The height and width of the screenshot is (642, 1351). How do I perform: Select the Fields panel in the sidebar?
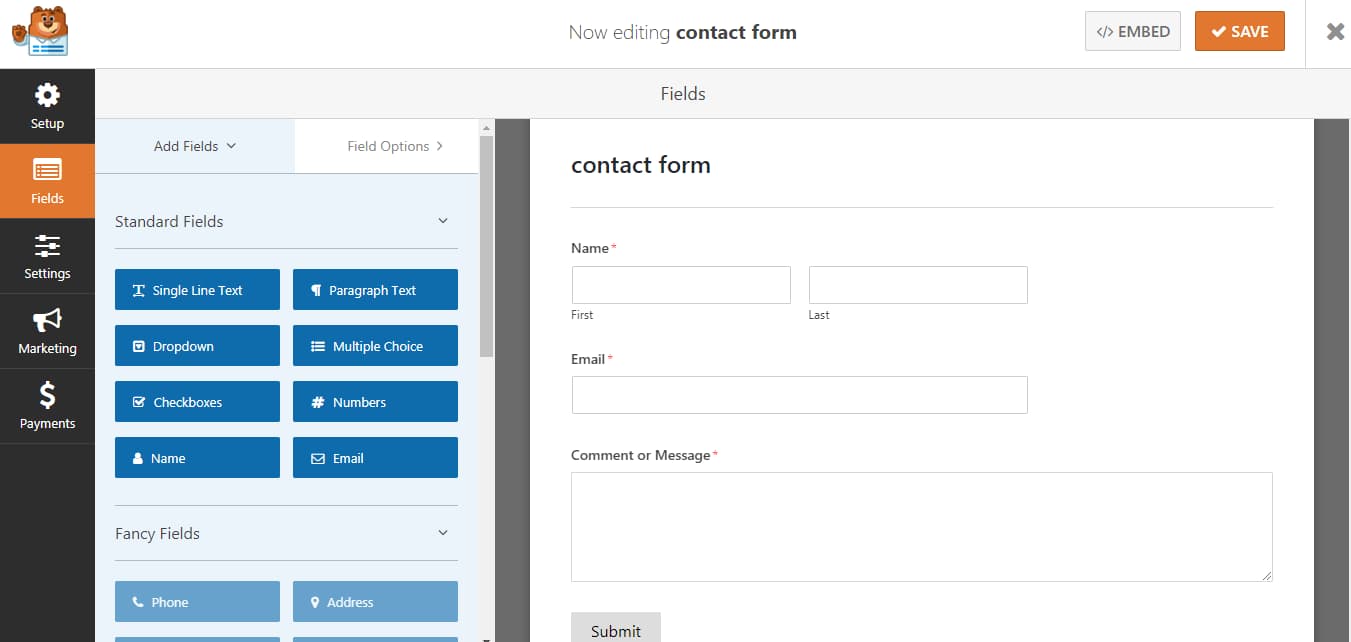(47, 181)
